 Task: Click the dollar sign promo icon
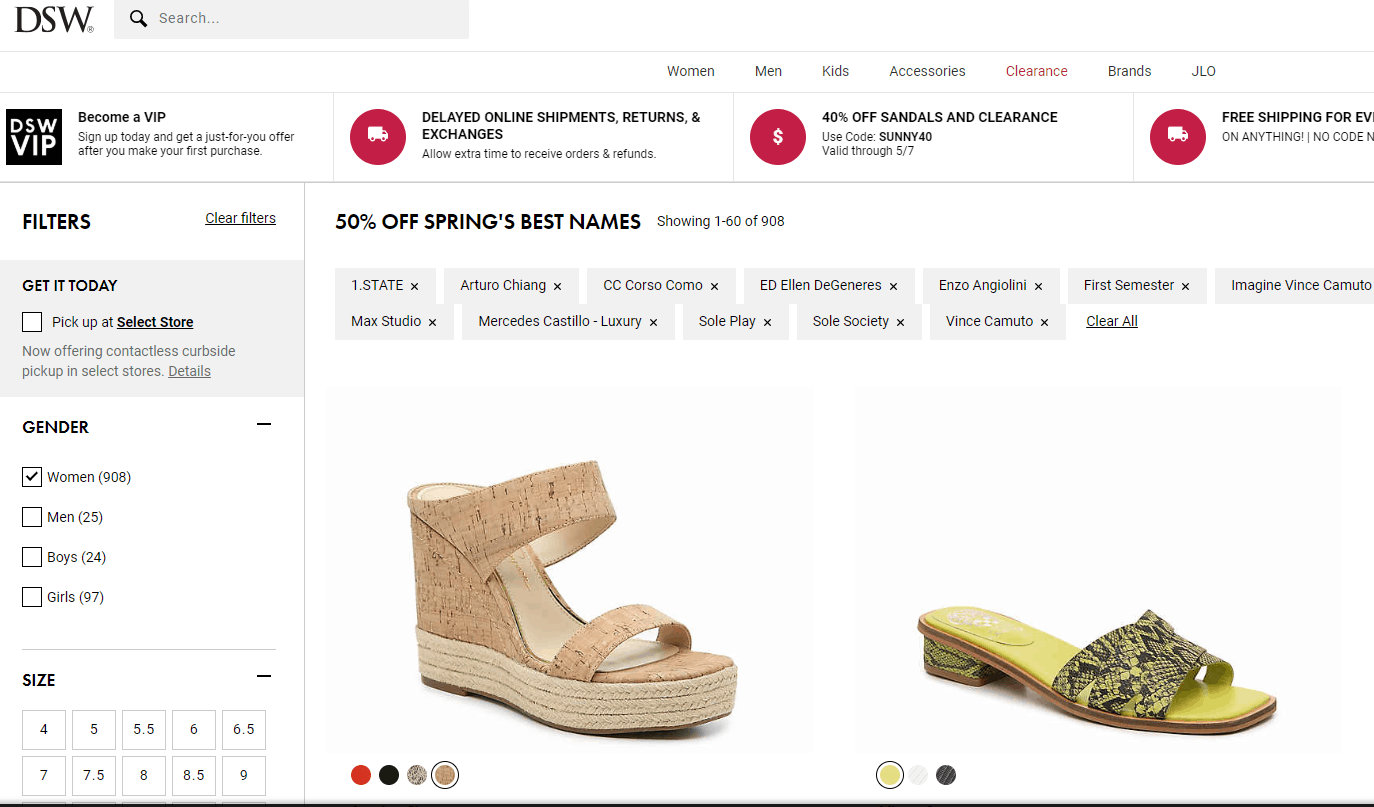(x=778, y=137)
